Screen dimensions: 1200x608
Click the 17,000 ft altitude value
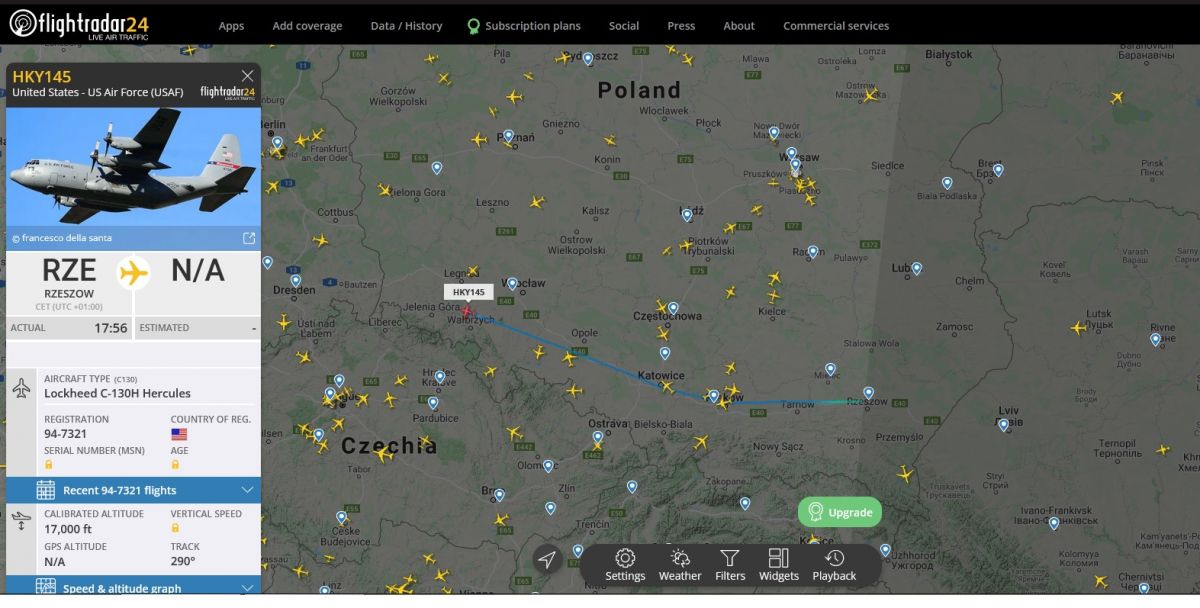pos(69,529)
